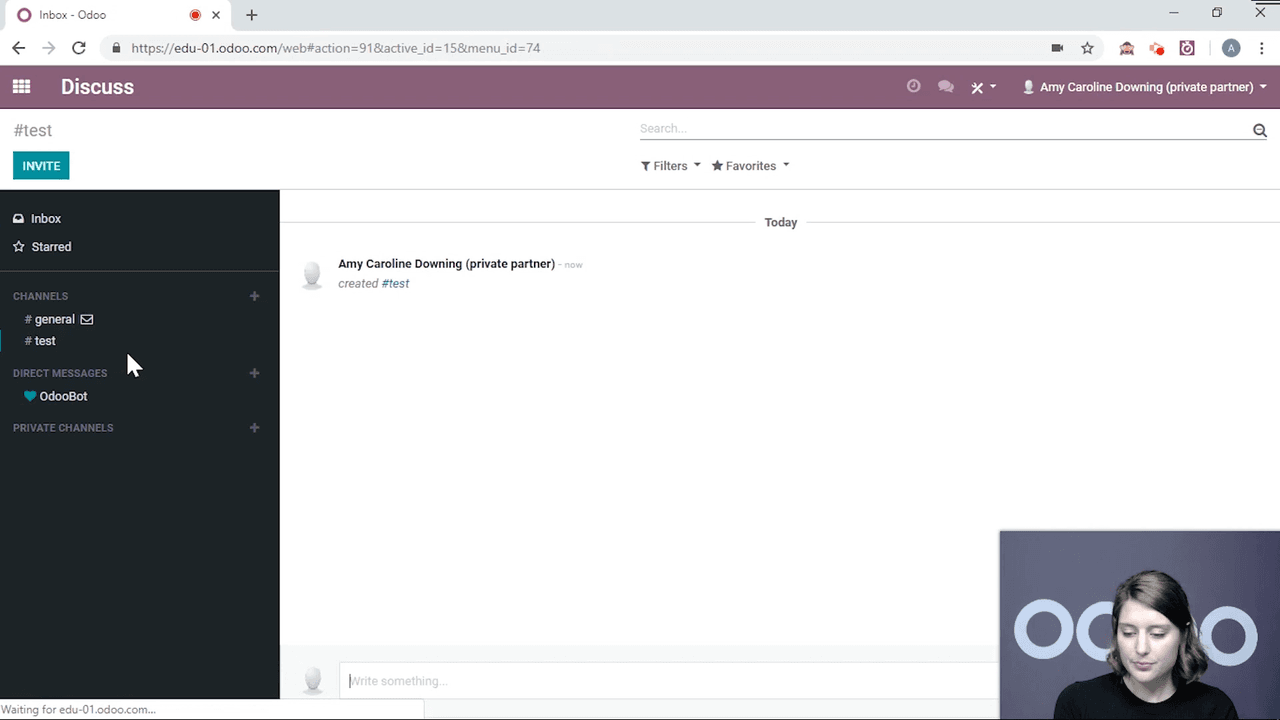Open the Odoo apps grid menu
This screenshot has width=1280, height=720.
coord(21,87)
